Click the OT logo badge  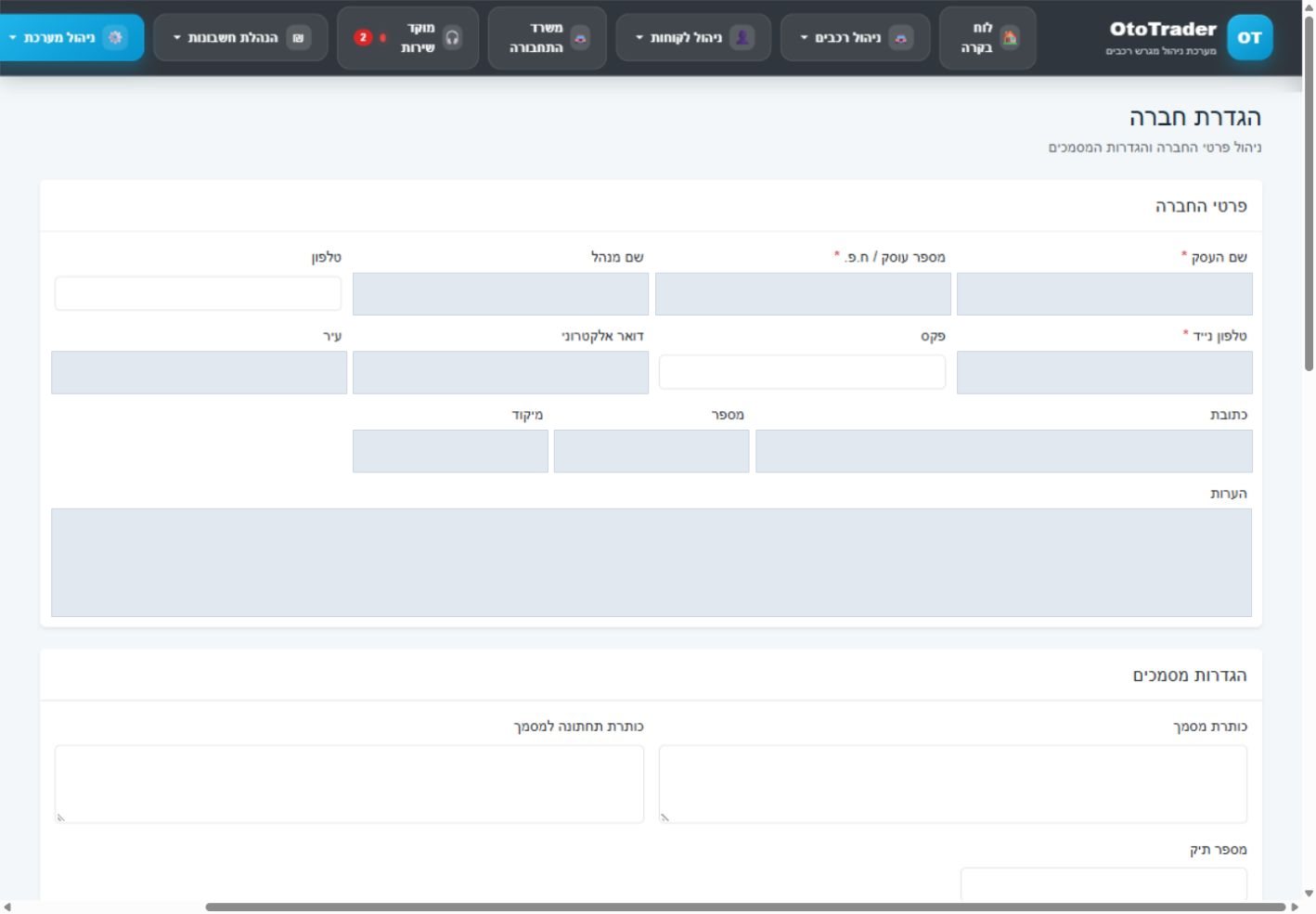pyautogui.click(x=1249, y=37)
